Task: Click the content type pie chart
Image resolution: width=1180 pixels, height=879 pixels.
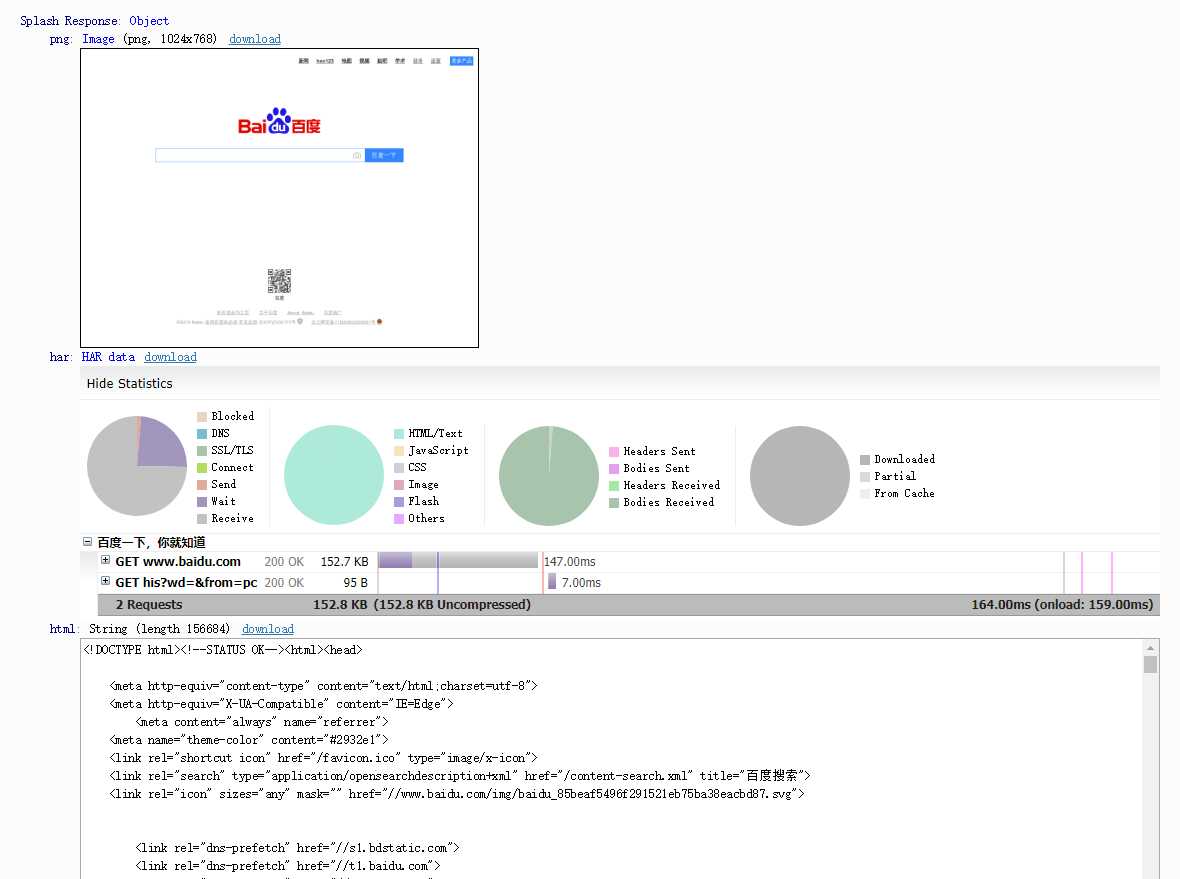Action: 334,475
